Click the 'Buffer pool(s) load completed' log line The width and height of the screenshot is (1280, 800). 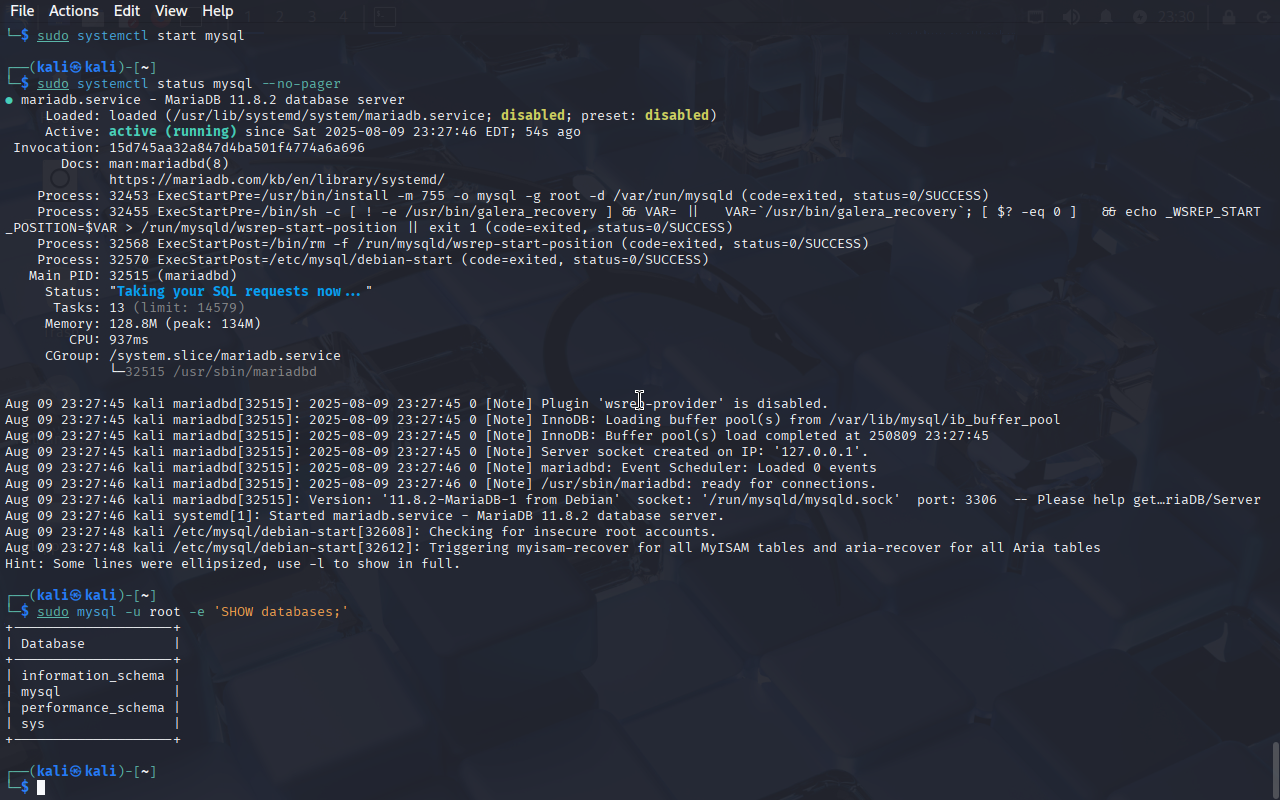(497, 436)
